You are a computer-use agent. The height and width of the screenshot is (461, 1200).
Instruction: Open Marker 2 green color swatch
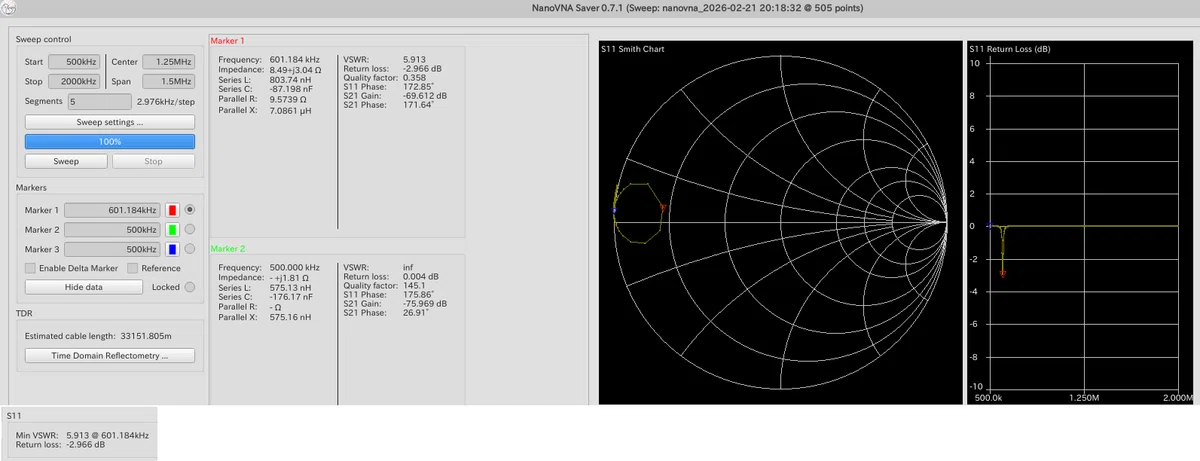(x=173, y=229)
